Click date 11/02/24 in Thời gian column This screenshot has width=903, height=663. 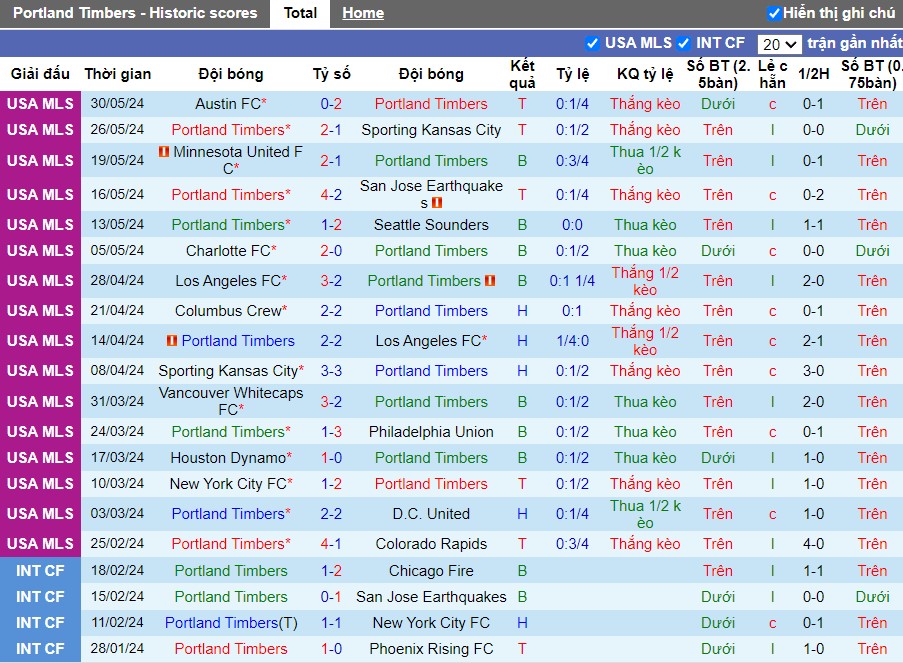[x=117, y=623]
